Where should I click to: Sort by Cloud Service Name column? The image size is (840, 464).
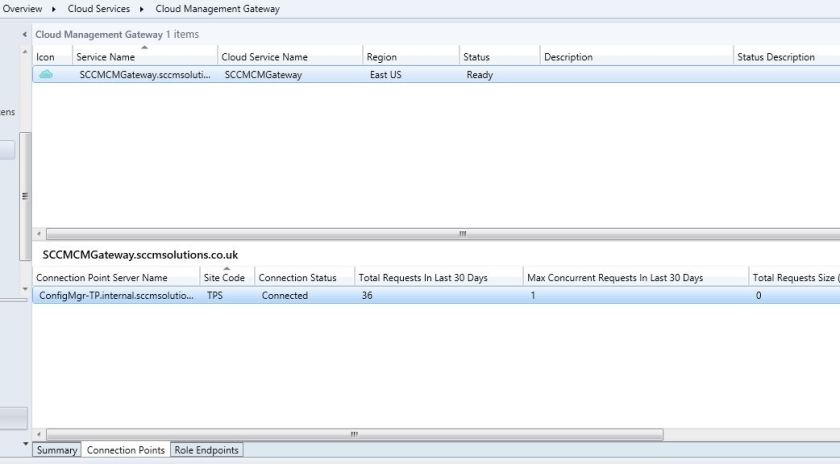[x=290, y=57]
